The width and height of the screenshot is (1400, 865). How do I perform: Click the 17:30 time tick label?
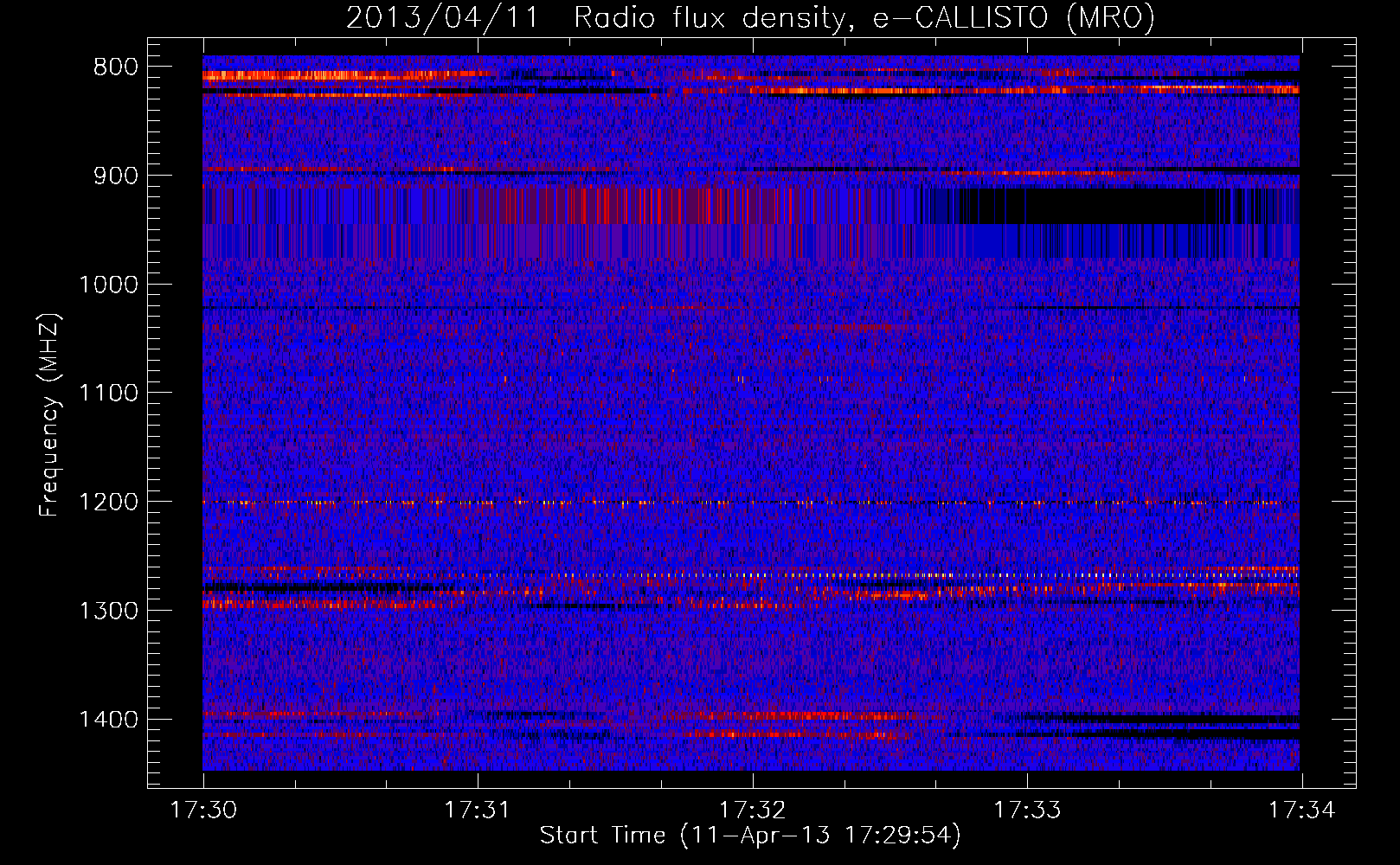(x=202, y=810)
